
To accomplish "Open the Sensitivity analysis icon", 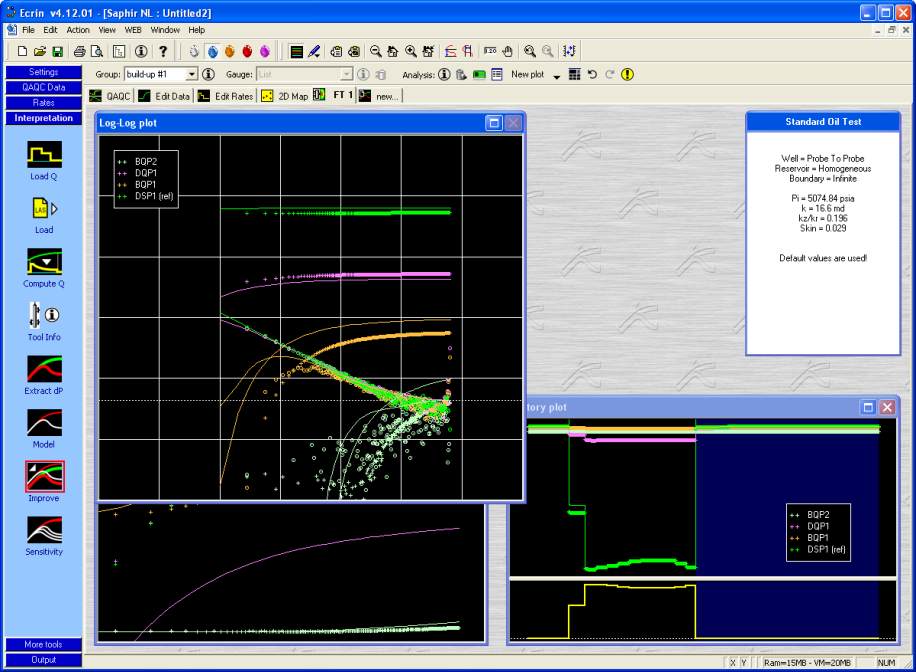I will pyautogui.click(x=44, y=530).
